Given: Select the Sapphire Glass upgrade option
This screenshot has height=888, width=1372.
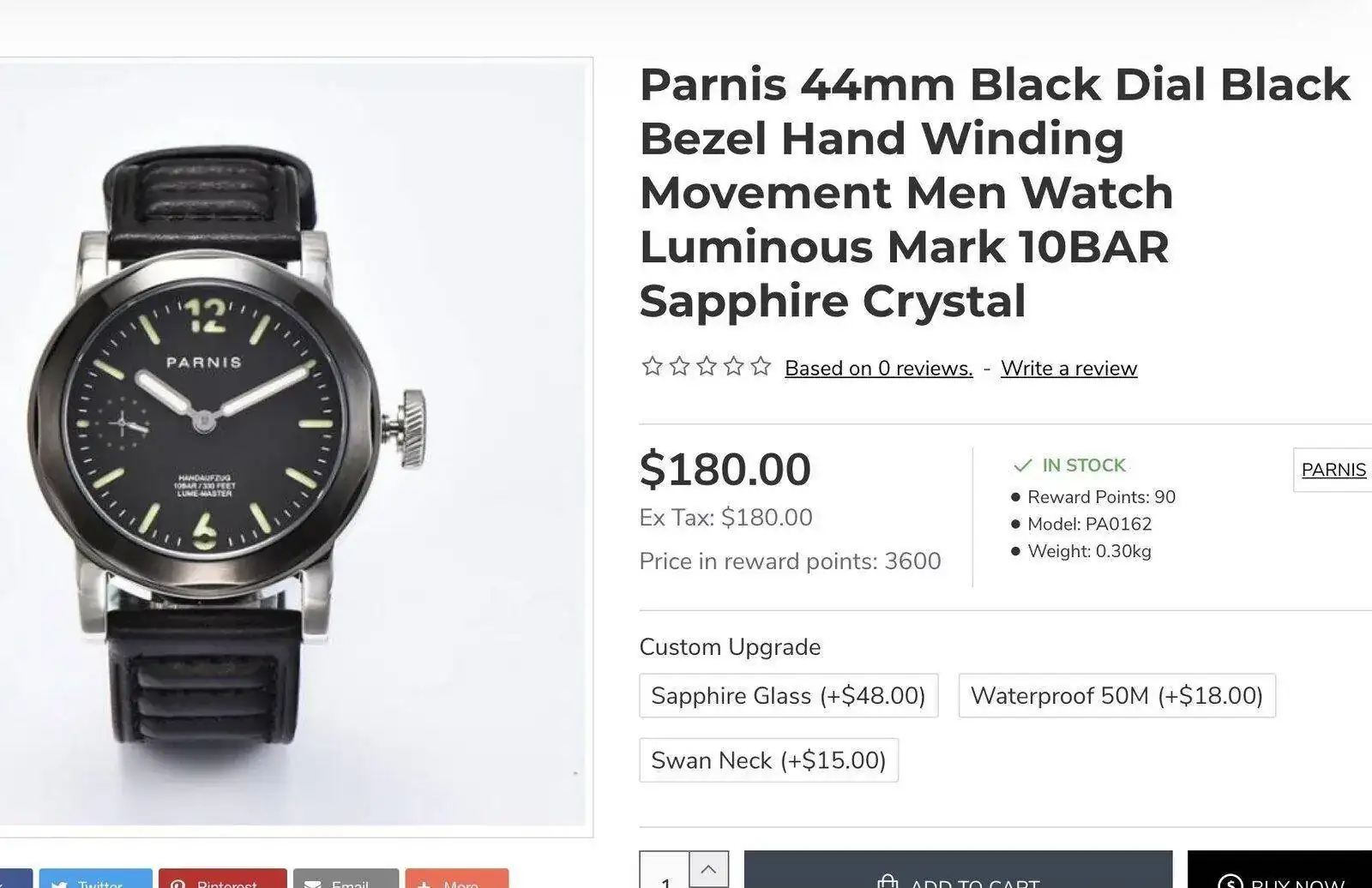Looking at the screenshot, I should click(x=788, y=695).
